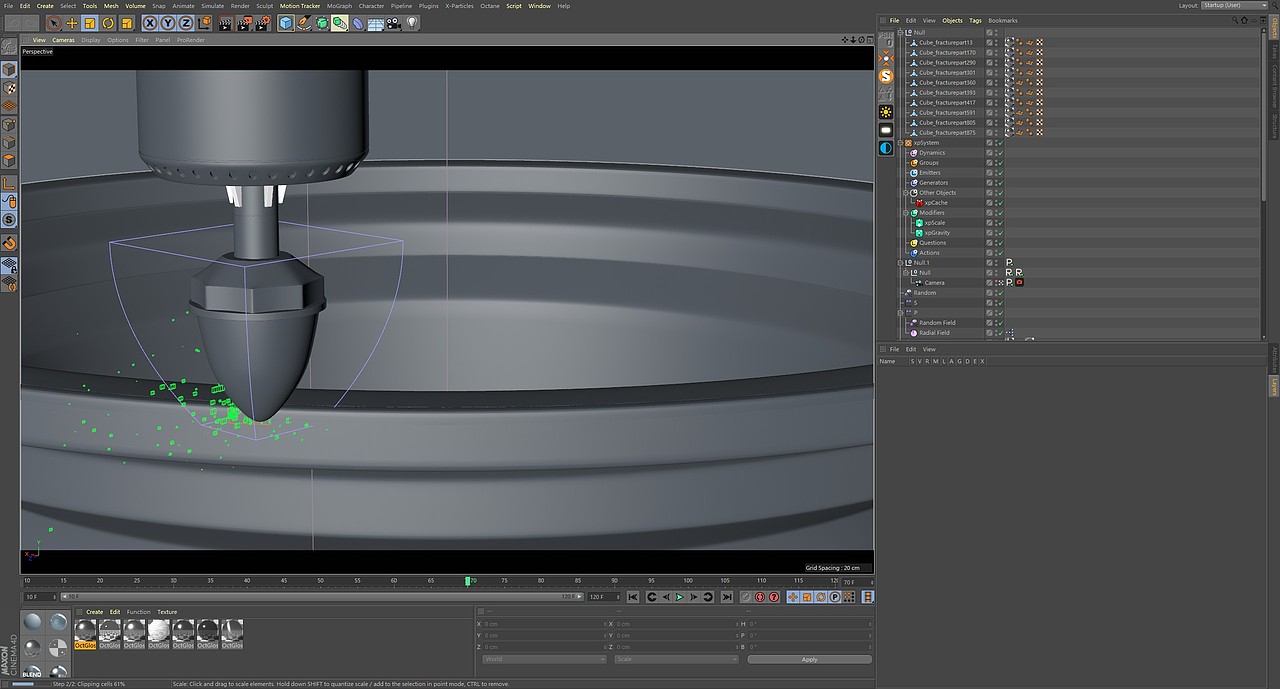Click the Camera object icon in toolbar
This screenshot has height=689, width=1280.
(x=394, y=23)
